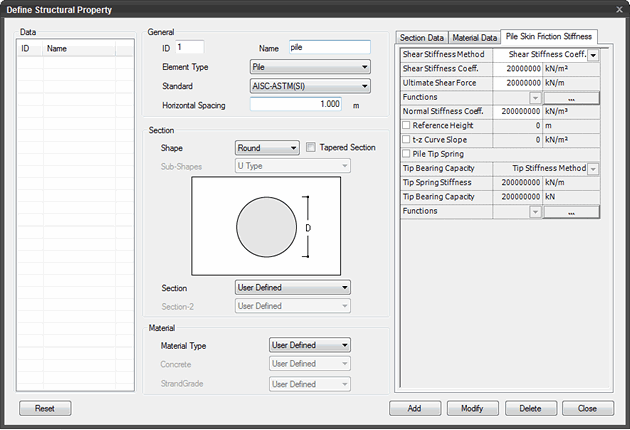Image resolution: width=630 pixels, height=430 pixels.
Task: Expand the Section User Defined dropdown
Action: (292, 287)
